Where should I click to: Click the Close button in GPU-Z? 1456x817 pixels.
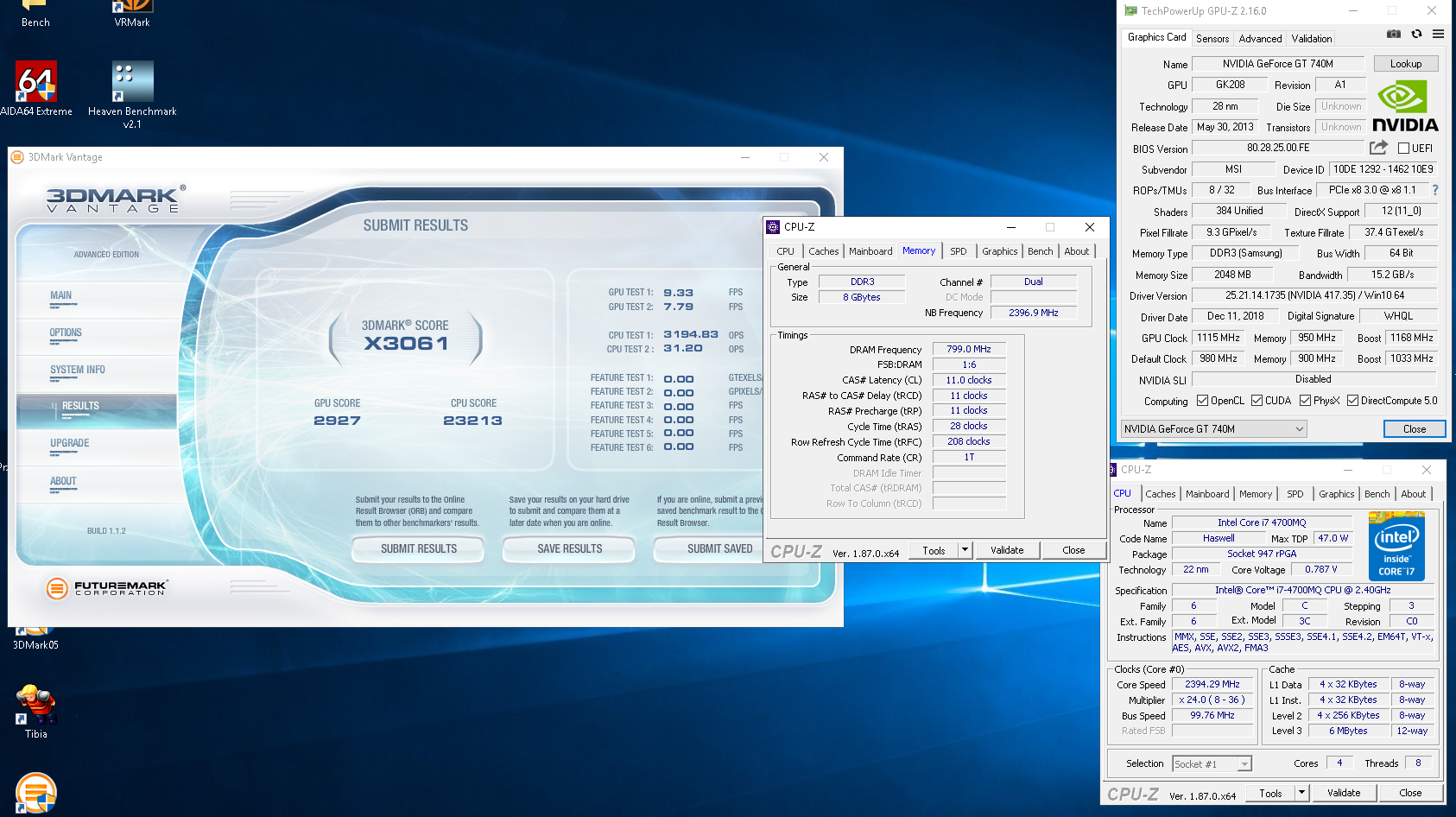(x=1414, y=429)
